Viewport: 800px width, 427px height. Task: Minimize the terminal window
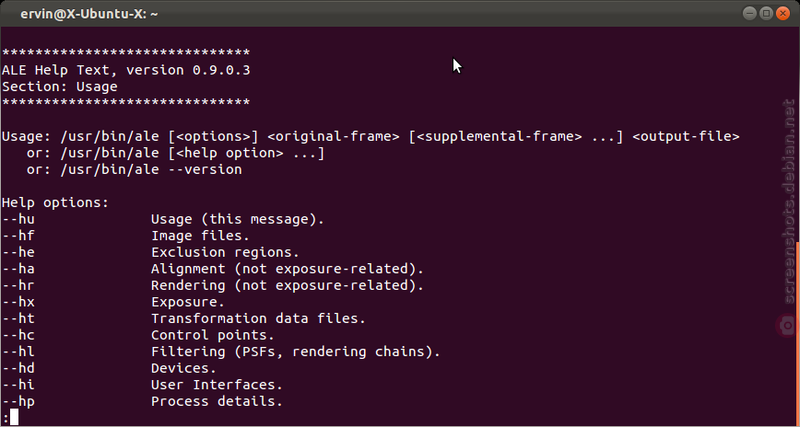[x=749, y=14]
